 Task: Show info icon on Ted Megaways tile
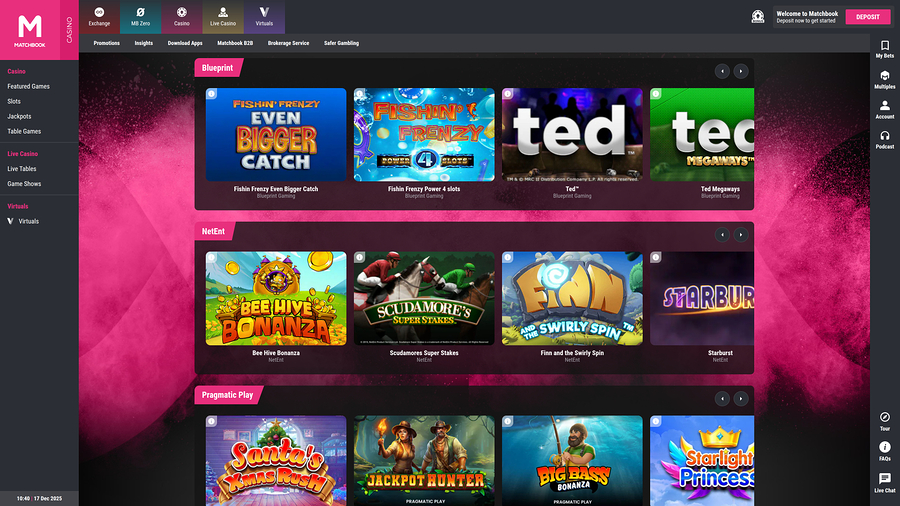[x=655, y=94]
